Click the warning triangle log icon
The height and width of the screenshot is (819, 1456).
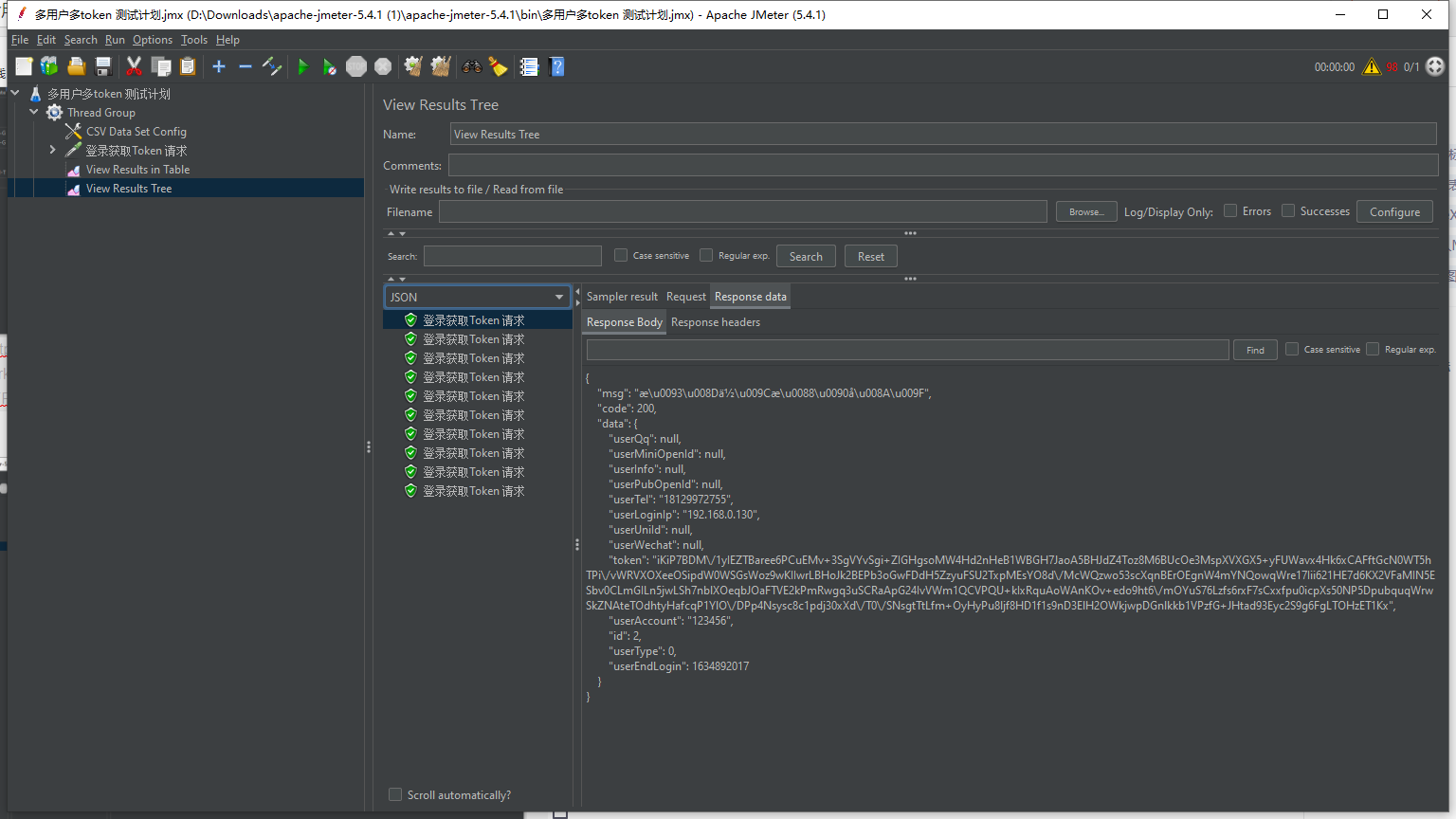pyautogui.click(x=1372, y=66)
